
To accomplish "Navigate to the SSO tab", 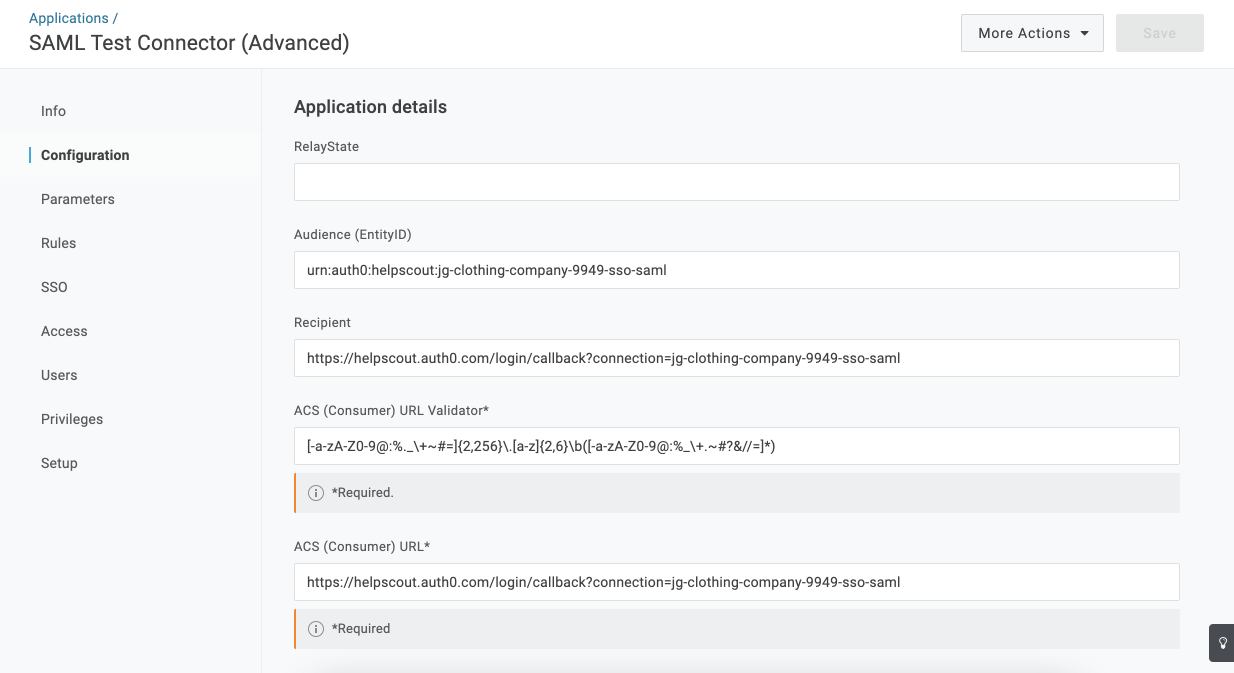I will (54, 287).
